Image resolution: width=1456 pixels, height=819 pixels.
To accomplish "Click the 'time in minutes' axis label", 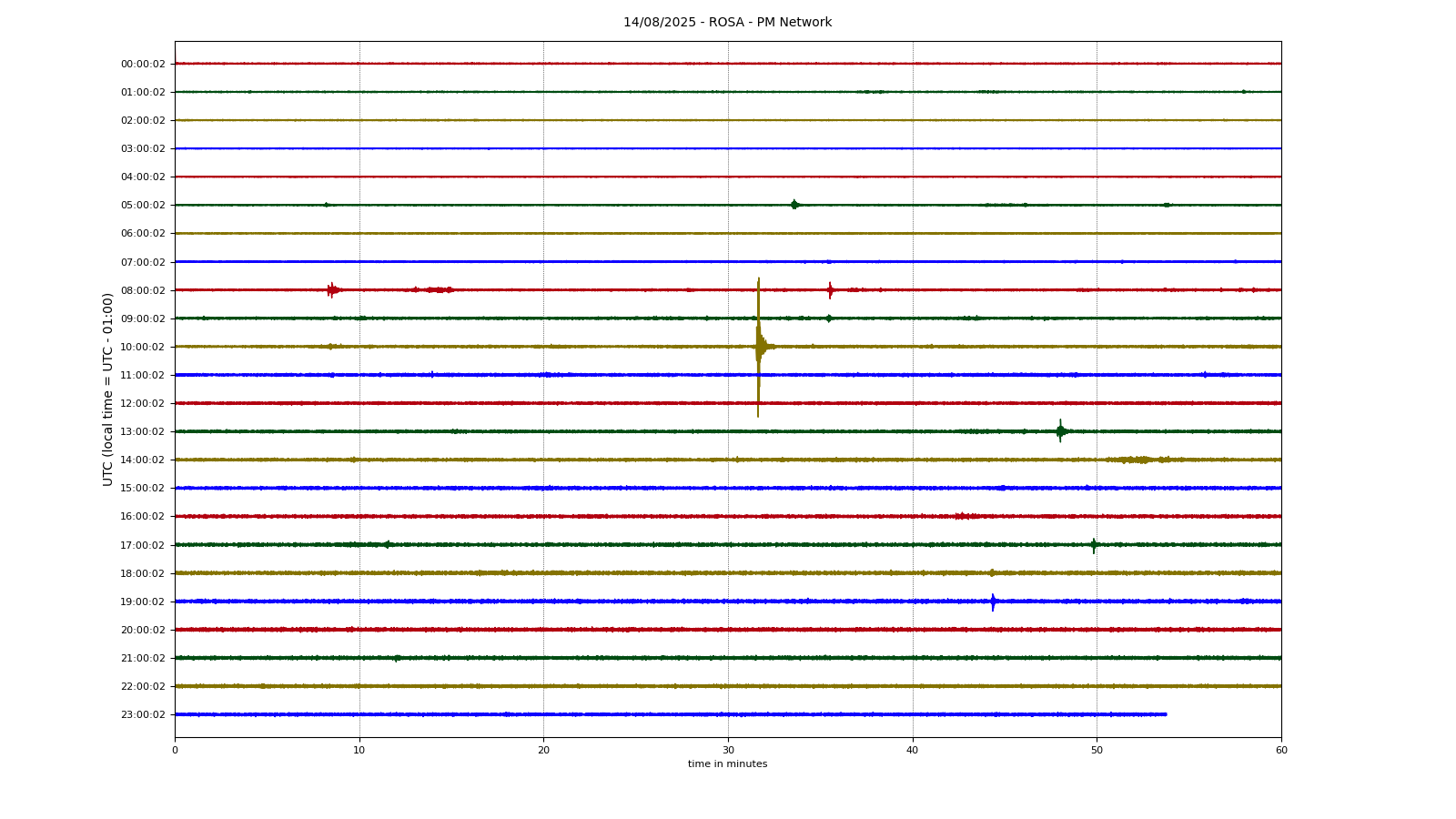I will pyautogui.click(x=727, y=764).
